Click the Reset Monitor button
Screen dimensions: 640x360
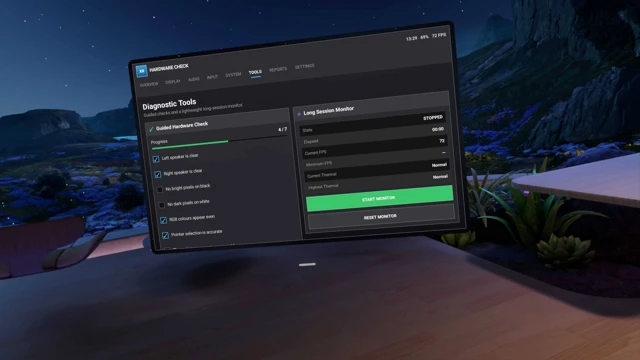coord(381,217)
